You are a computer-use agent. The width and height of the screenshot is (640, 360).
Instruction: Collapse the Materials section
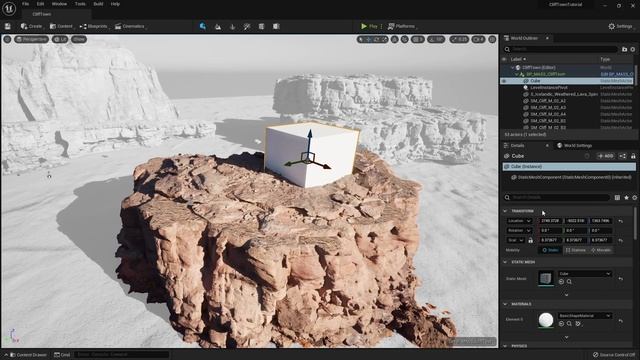tap(505, 304)
